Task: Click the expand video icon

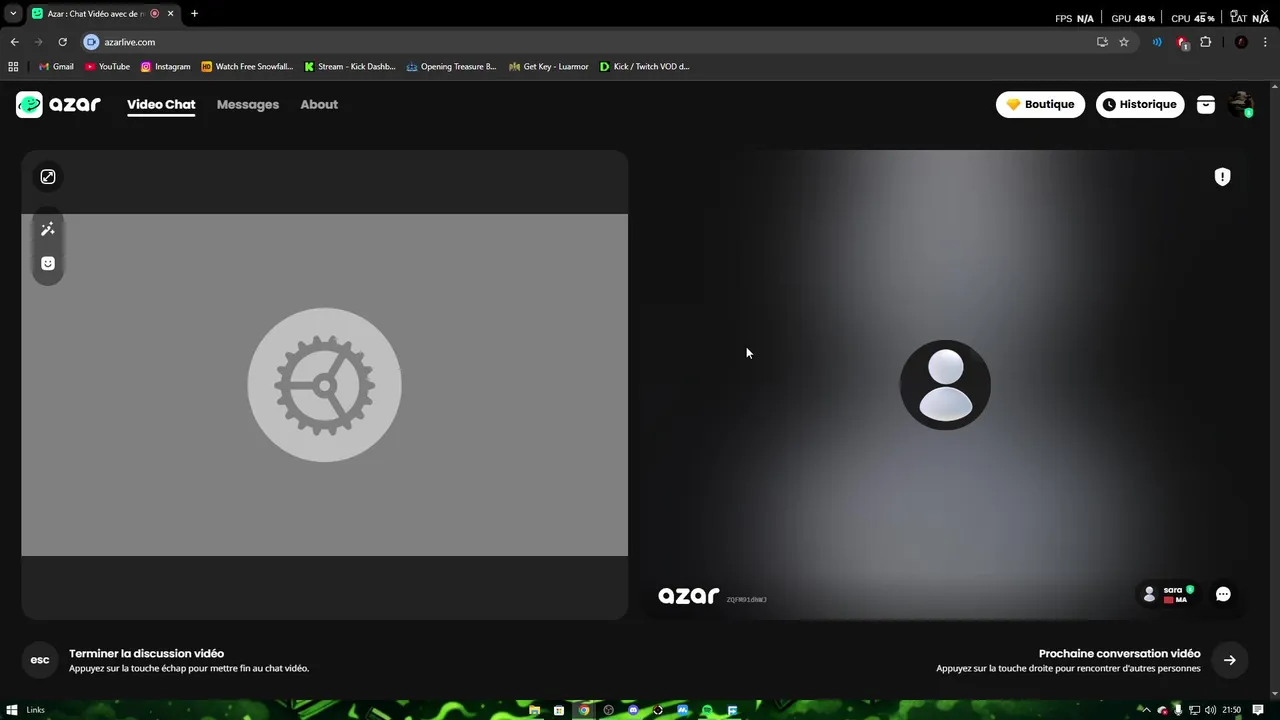Action: pyautogui.click(x=48, y=177)
